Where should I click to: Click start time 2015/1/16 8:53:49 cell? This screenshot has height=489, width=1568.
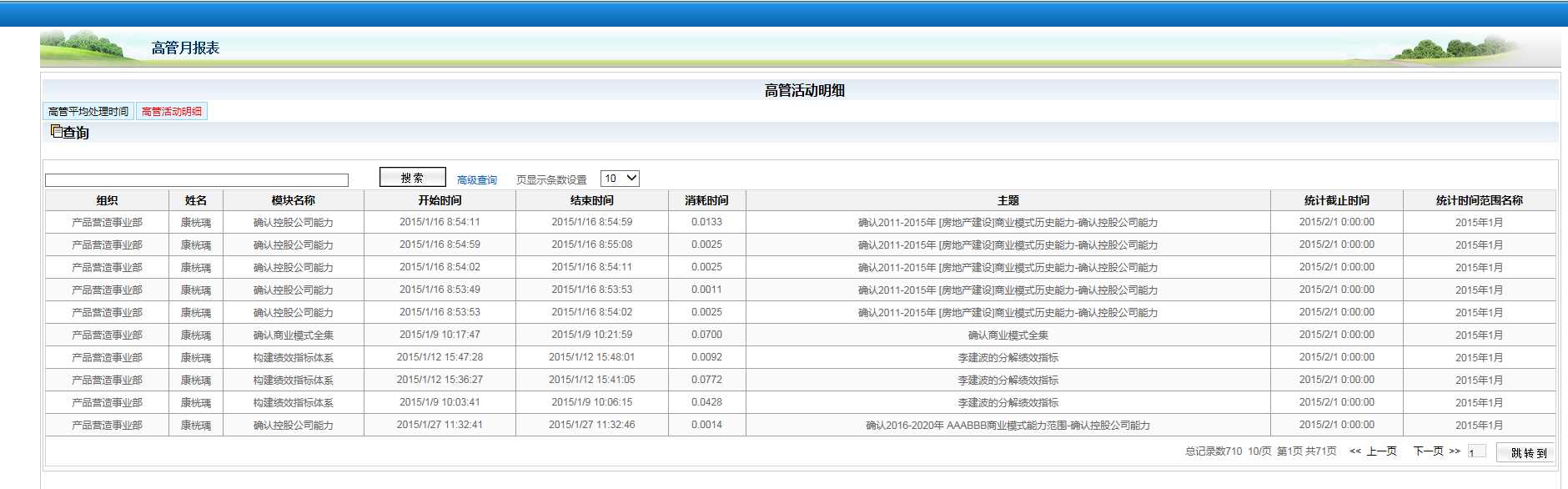440,290
